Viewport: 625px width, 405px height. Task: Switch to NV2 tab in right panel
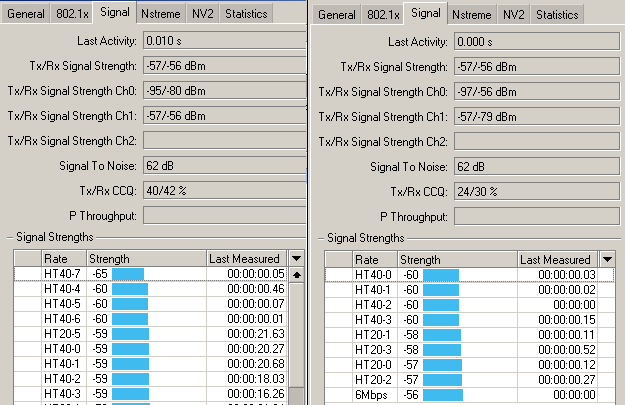coord(513,15)
